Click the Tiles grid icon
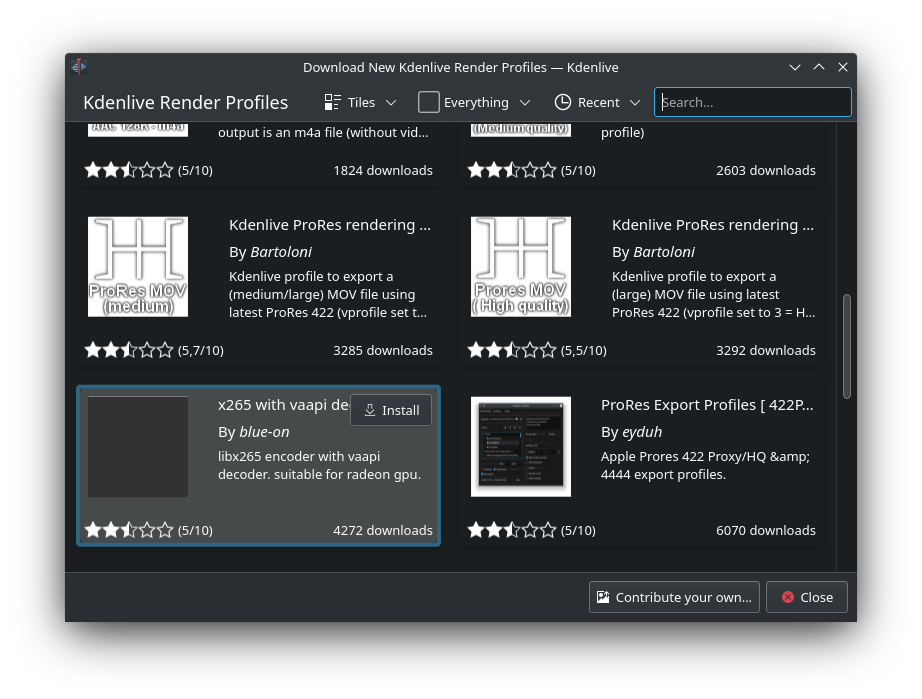The width and height of the screenshot is (922, 699). [x=333, y=102]
